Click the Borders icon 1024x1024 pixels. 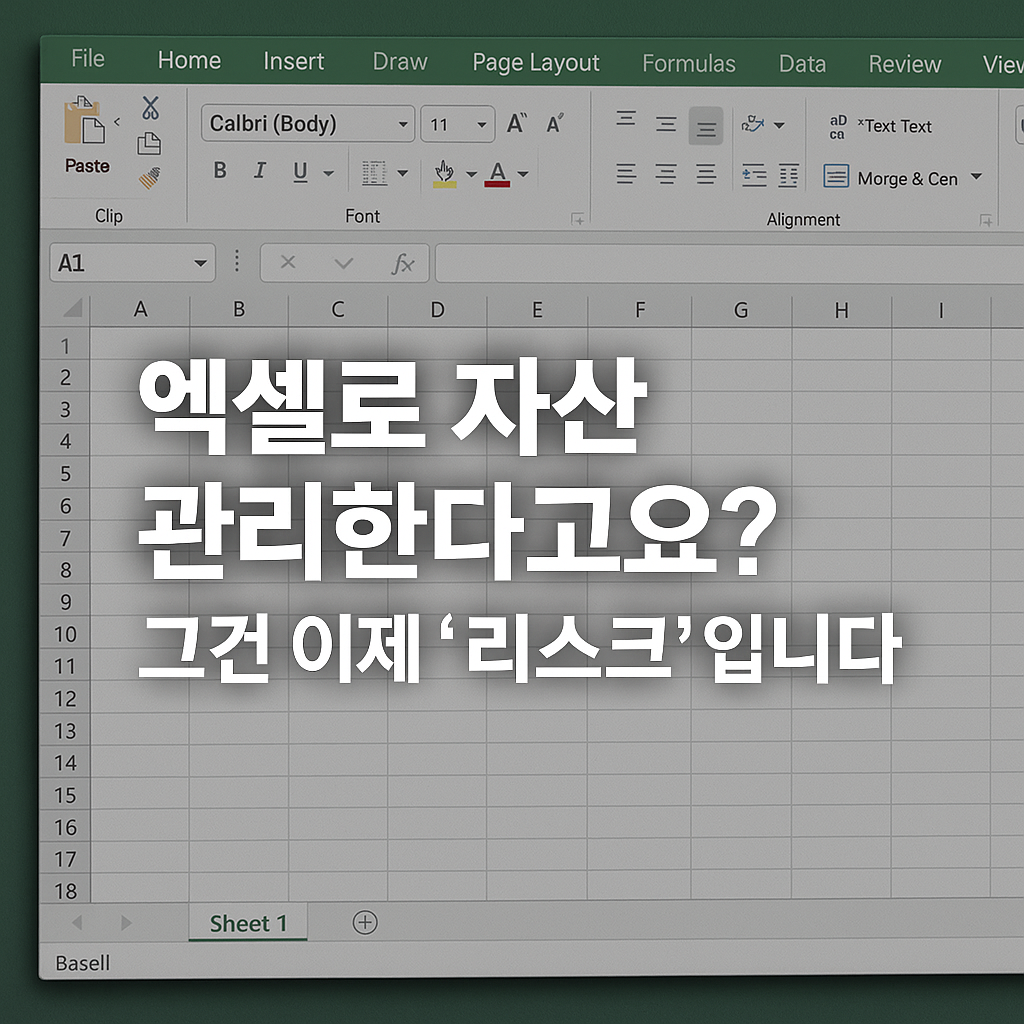click(374, 173)
